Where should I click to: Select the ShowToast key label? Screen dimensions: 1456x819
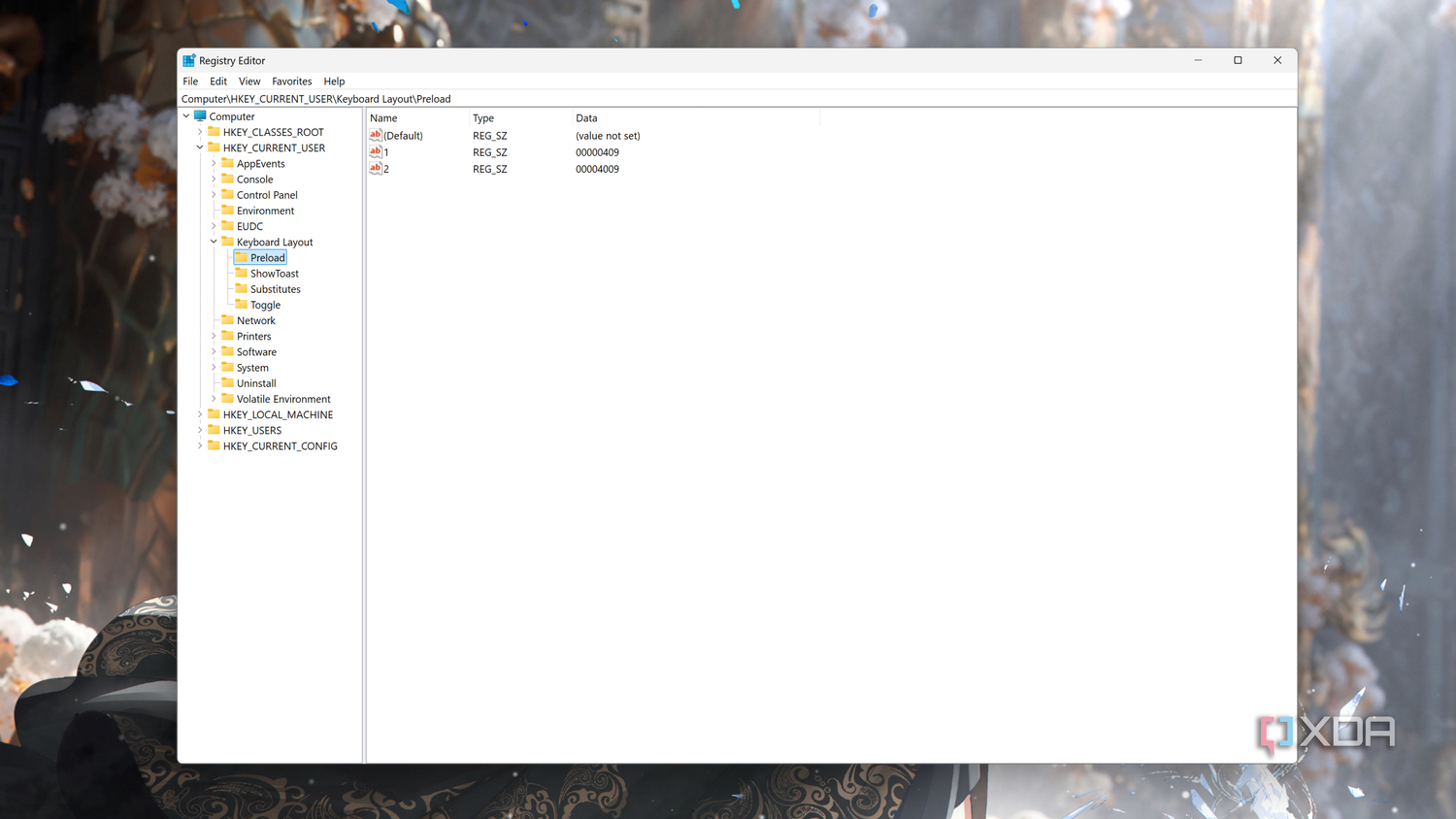tap(275, 274)
